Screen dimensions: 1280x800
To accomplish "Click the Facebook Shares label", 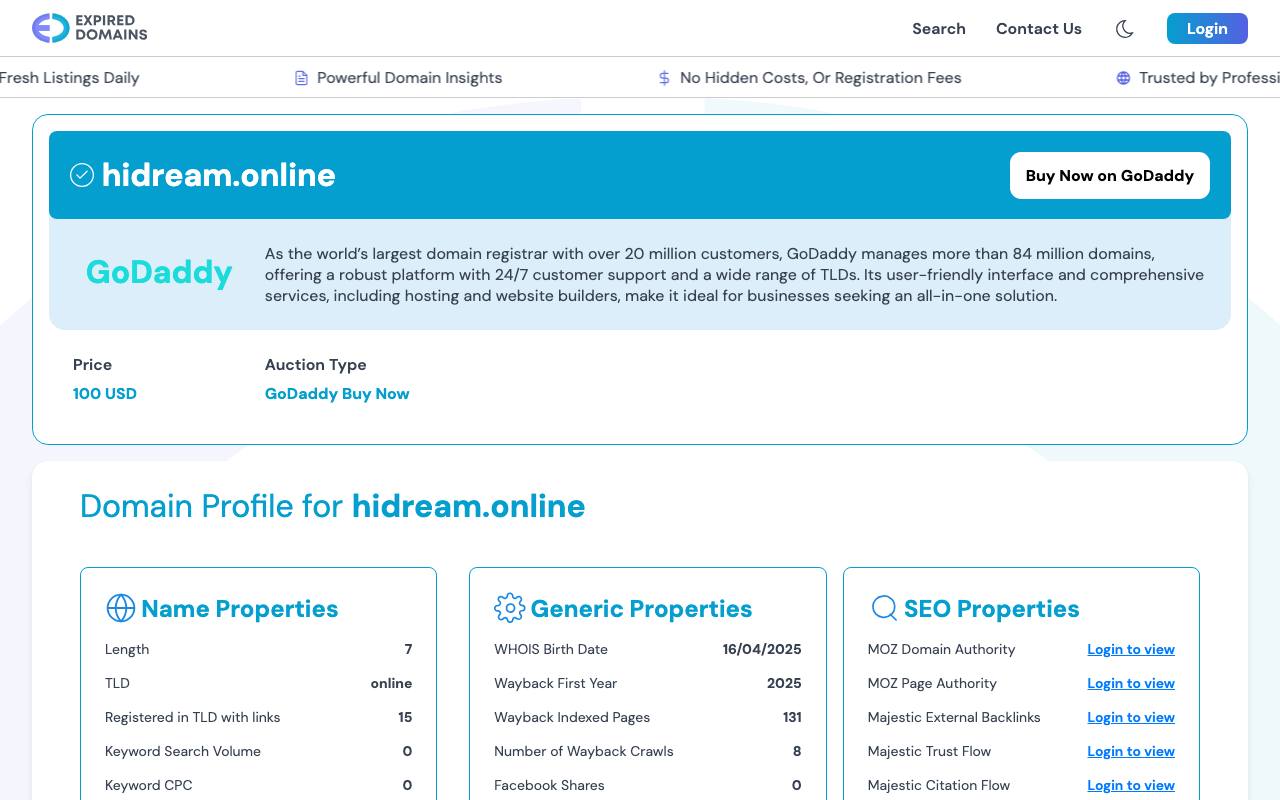I will click(x=549, y=785).
